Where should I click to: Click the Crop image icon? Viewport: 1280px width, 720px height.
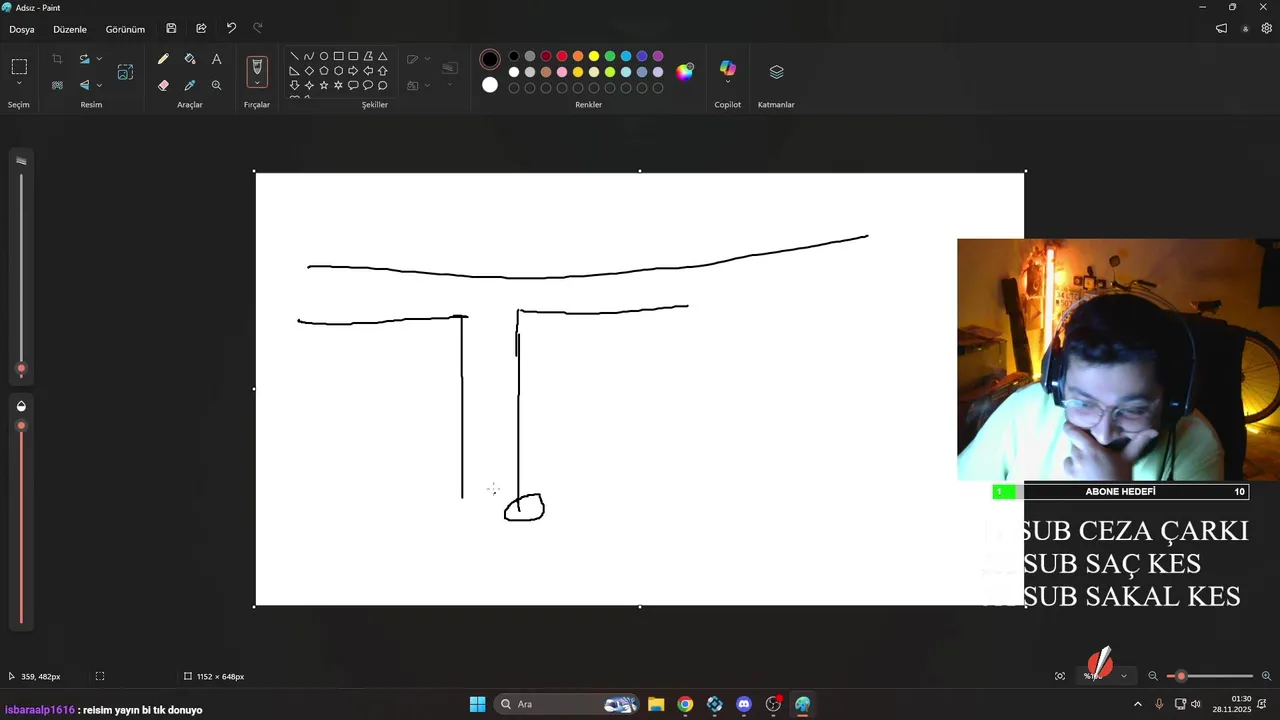pyautogui.click(x=57, y=59)
